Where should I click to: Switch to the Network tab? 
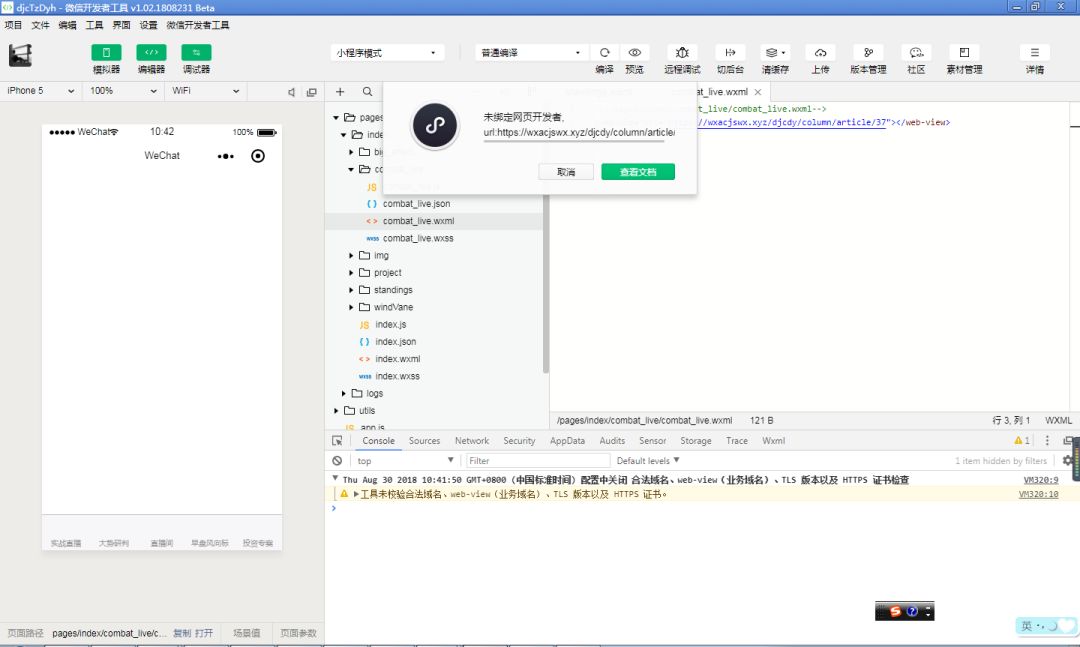472,441
